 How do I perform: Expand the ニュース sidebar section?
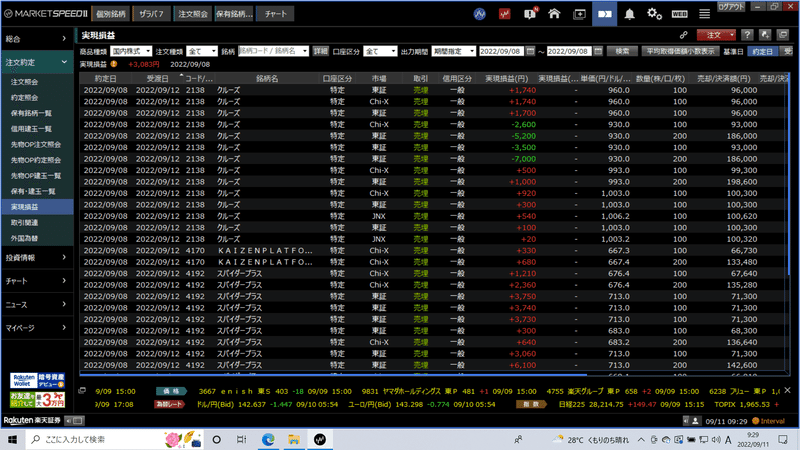coord(36,305)
